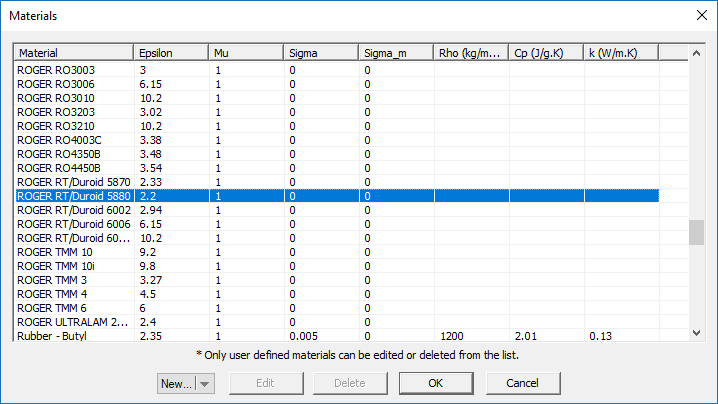Select highlighted ROGER RT/Duroid 5880 row
718x404 pixels.
click(x=337, y=196)
